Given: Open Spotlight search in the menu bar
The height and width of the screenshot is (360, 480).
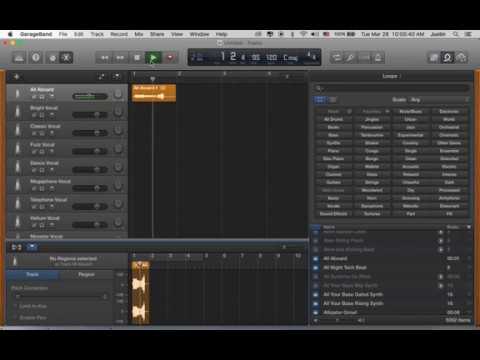Looking at the screenshot, I should point(455,34).
